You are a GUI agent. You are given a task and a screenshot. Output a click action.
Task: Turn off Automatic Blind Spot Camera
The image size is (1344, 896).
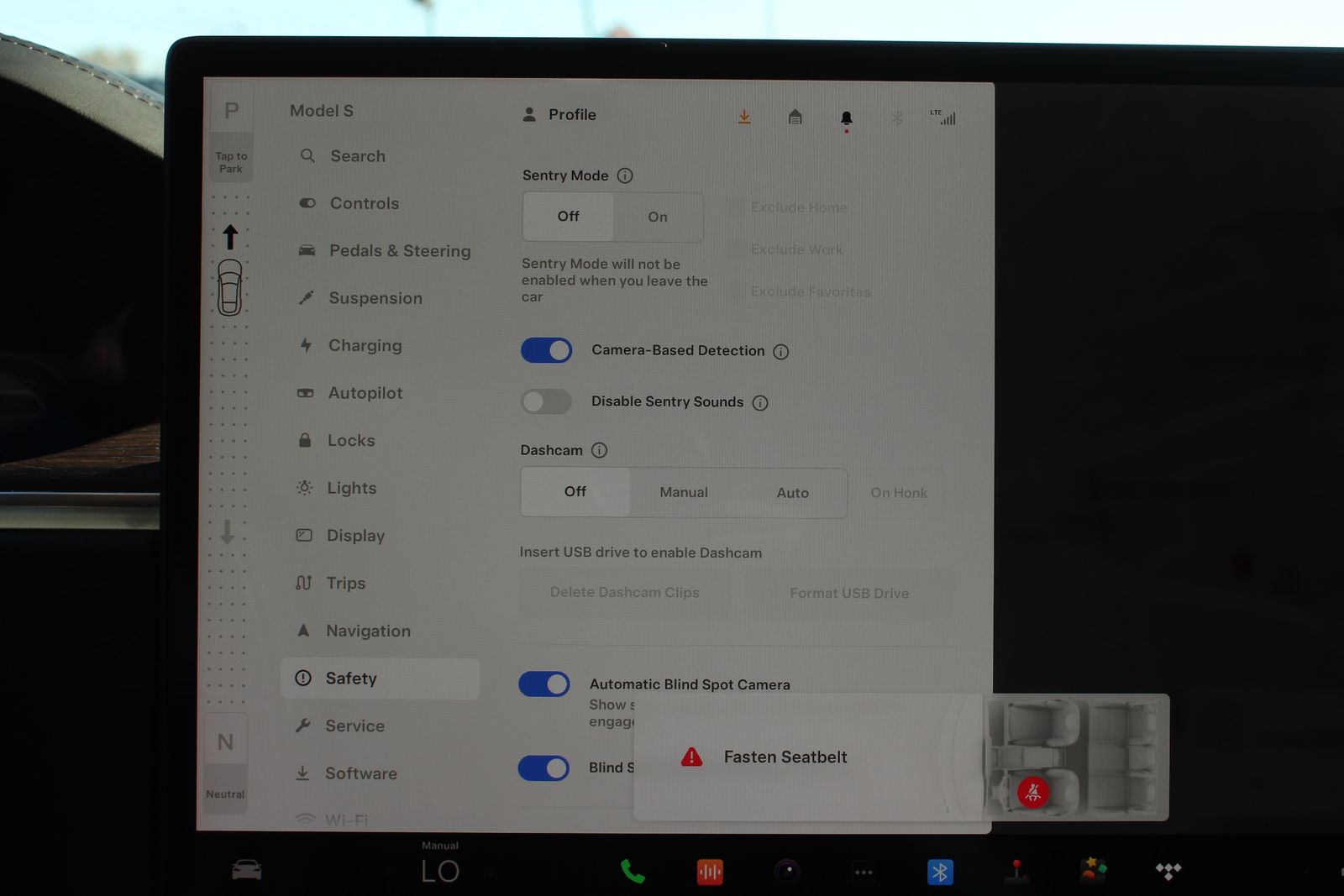point(544,684)
